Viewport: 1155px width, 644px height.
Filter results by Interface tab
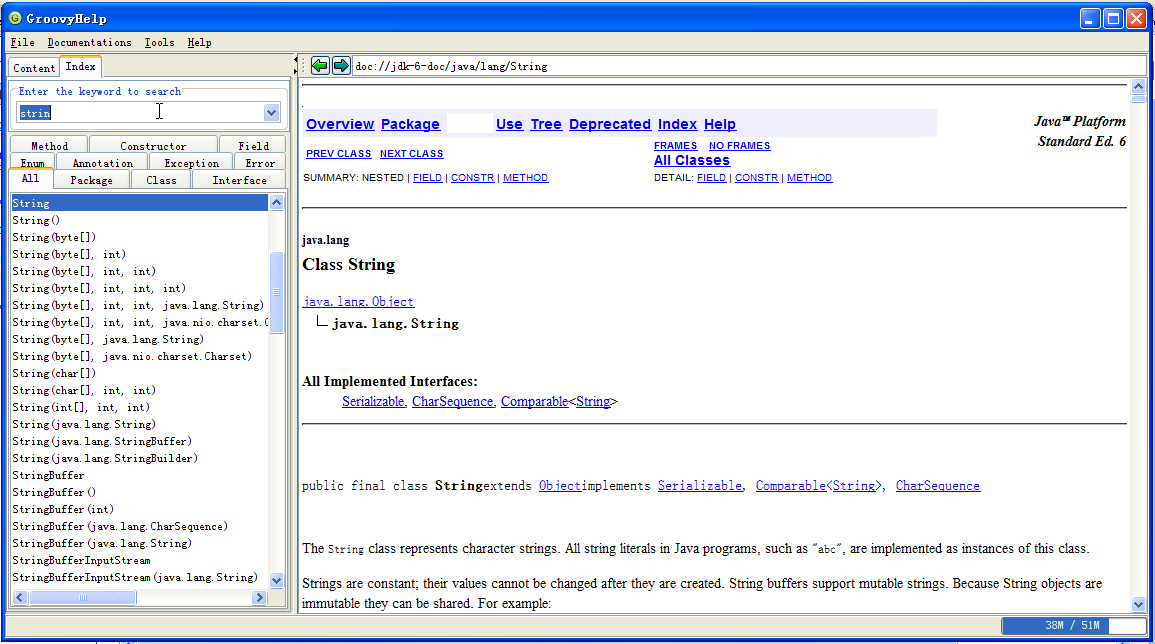point(239,180)
